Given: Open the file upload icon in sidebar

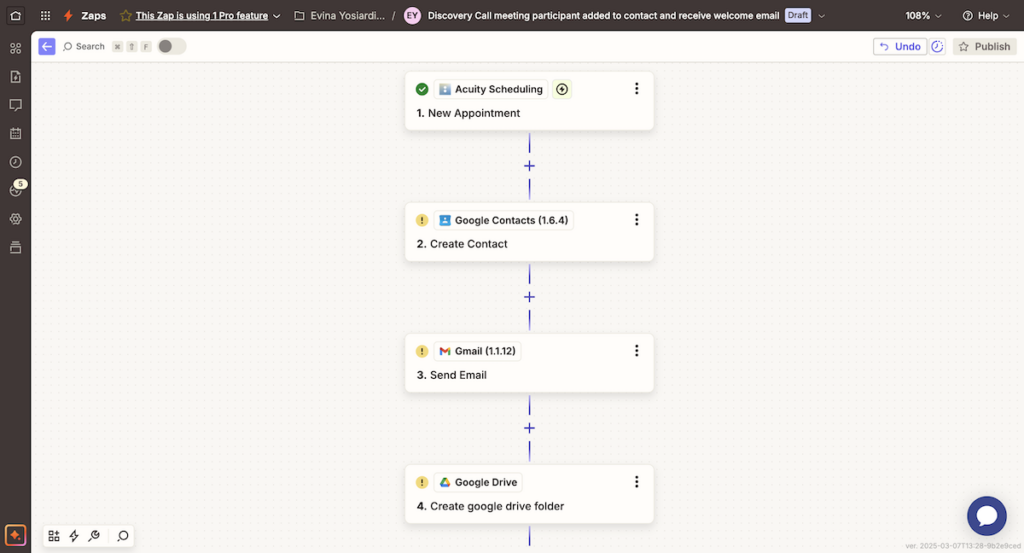Looking at the screenshot, I should tap(16, 76).
